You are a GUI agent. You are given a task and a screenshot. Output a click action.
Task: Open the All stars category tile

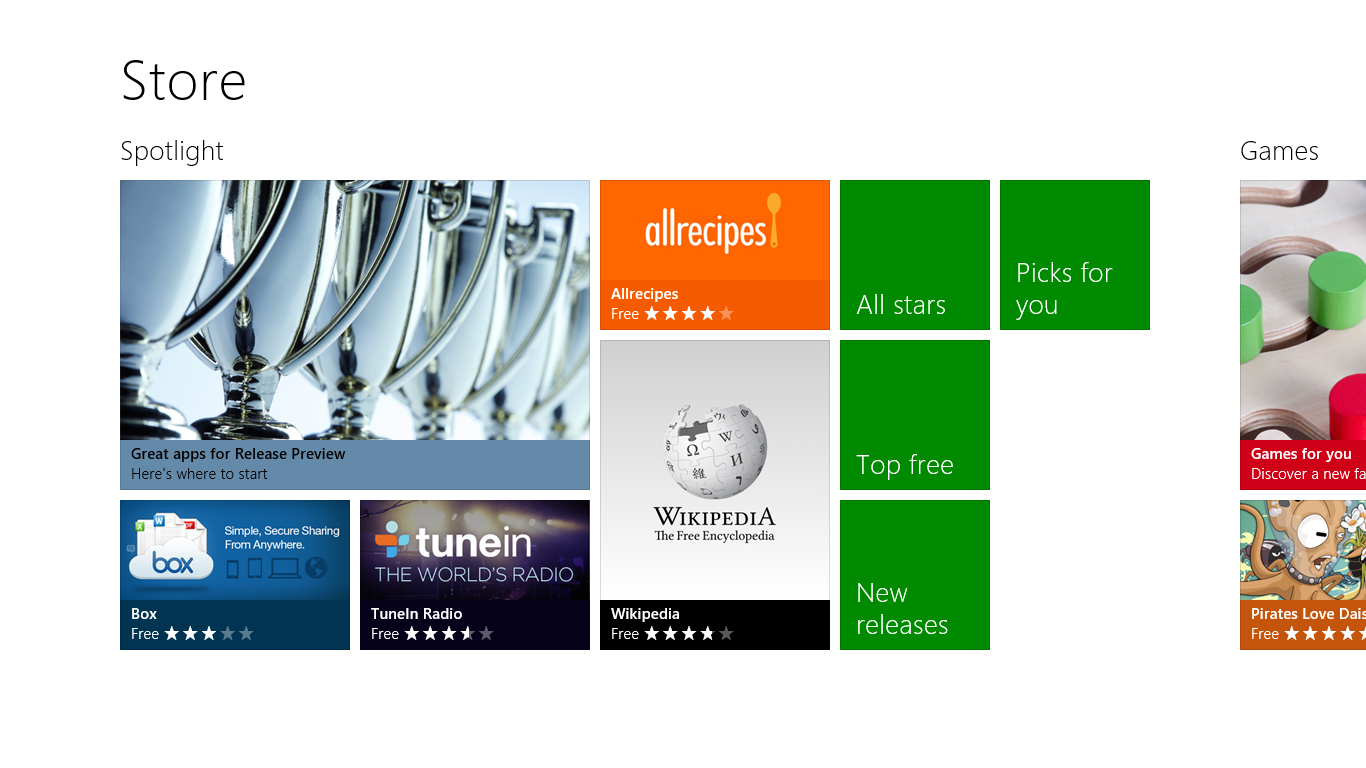click(x=915, y=255)
